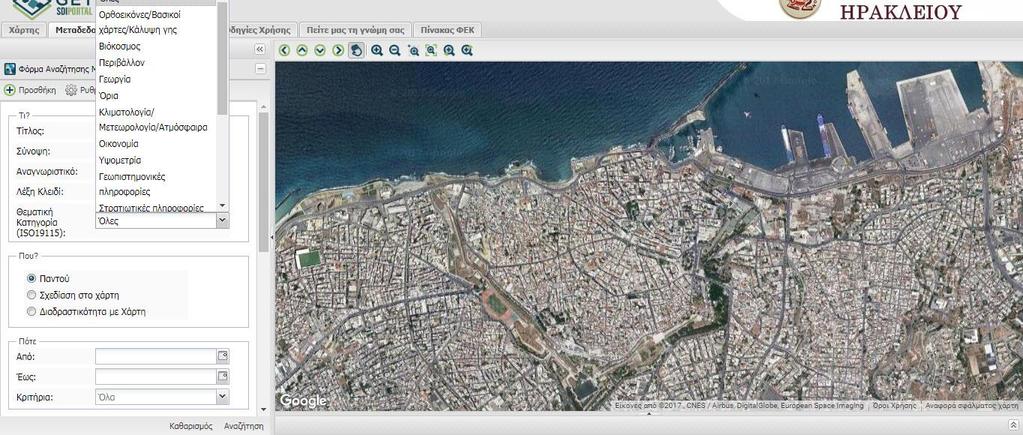Click the last magnifier icon in map toolbar
The height and width of the screenshot is (435, 1023).
click(466, 50)
